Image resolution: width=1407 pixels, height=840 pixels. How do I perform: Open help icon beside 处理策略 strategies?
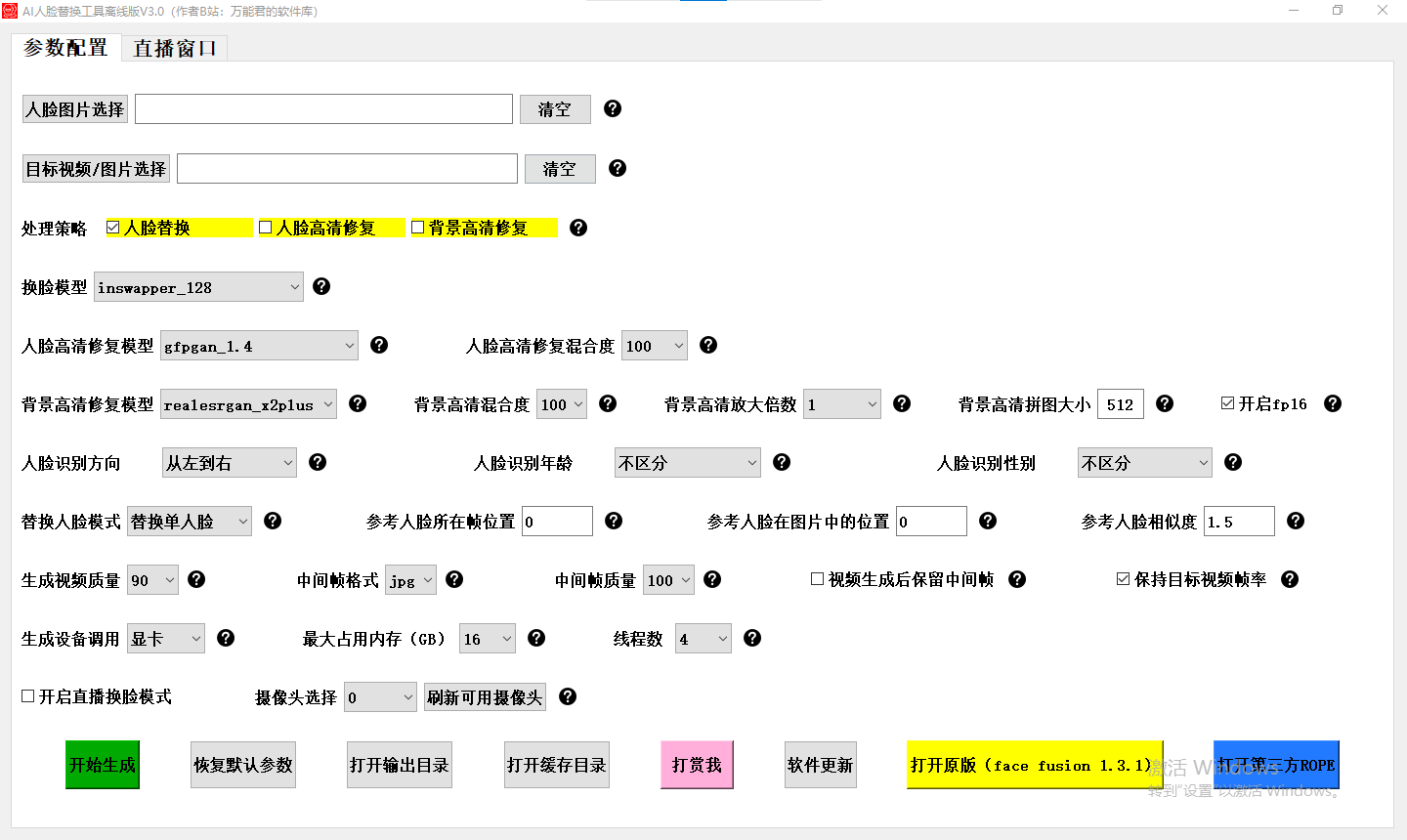(578, 228)
